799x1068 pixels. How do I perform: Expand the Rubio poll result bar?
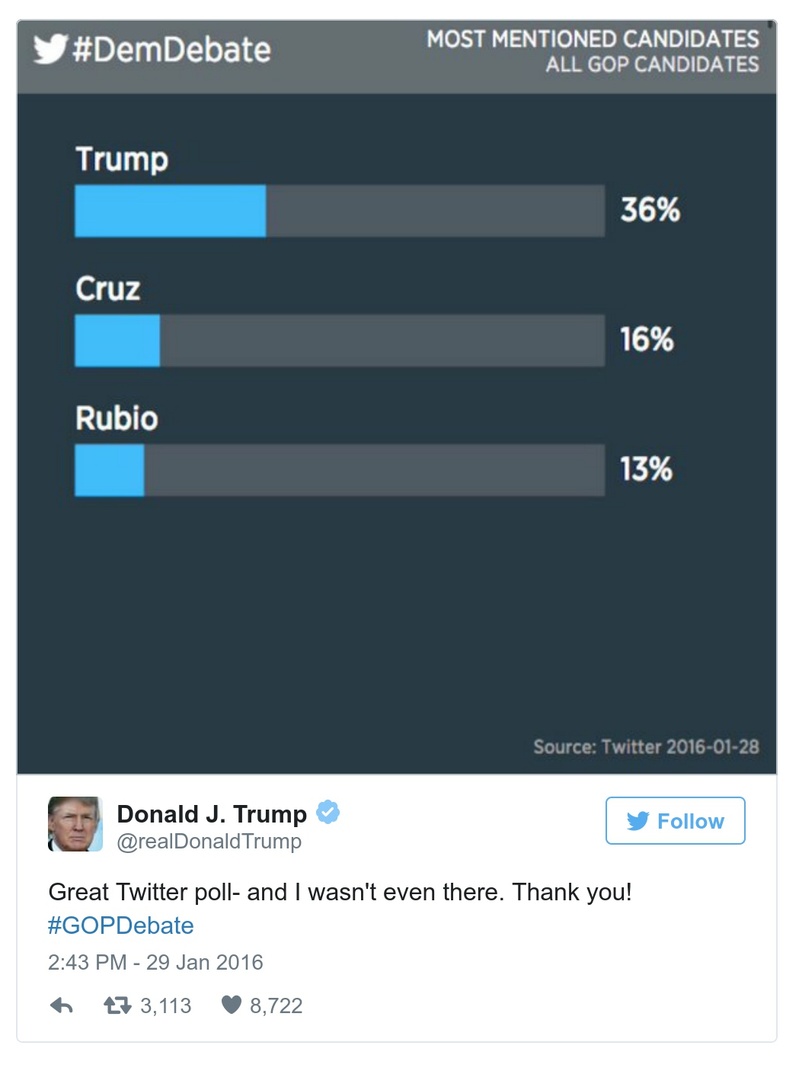point(338,469)
